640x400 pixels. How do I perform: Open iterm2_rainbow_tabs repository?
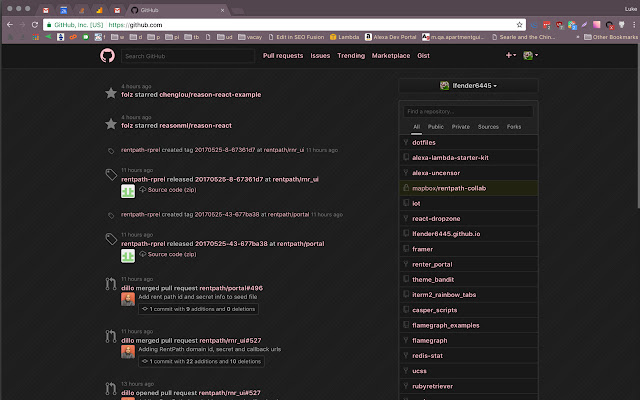pyautogui.click(x=444, y=295)
